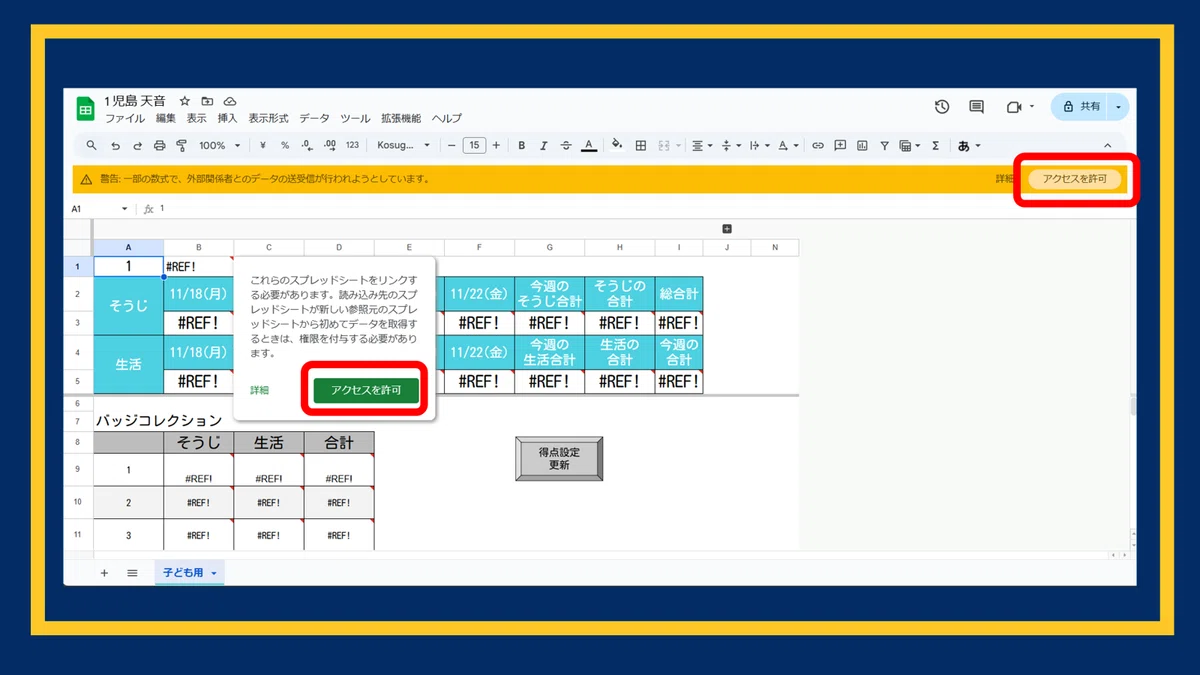Apply percent number format

(284, 146)
